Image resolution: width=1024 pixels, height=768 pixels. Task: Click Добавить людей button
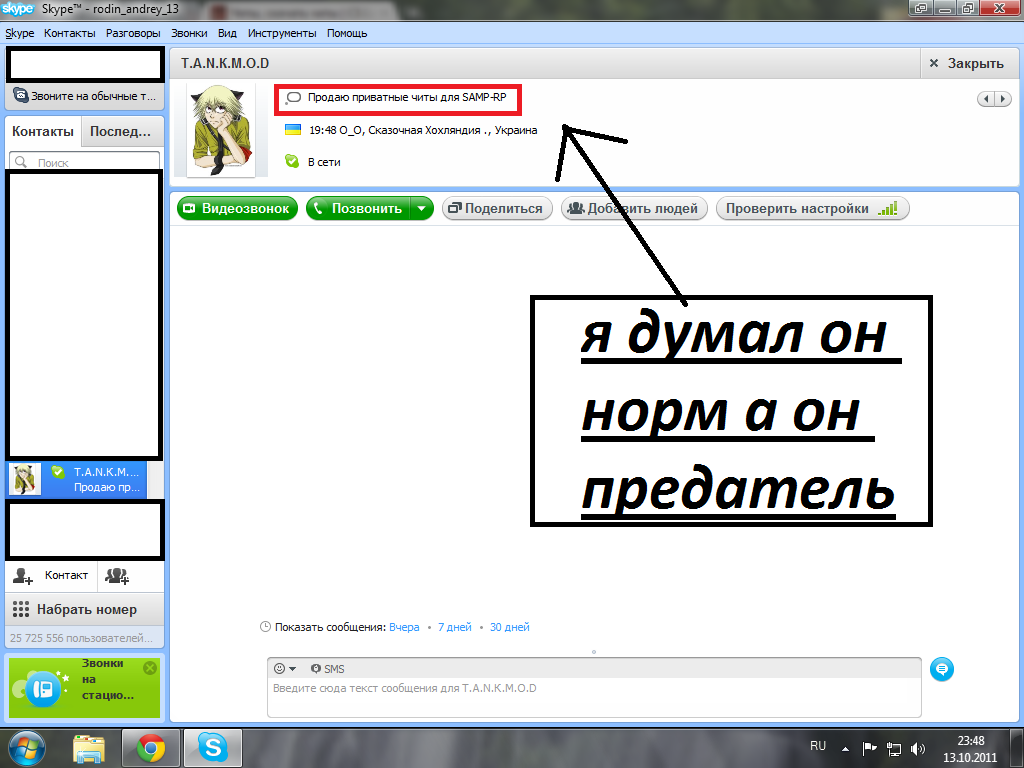[x=635, y=209]
